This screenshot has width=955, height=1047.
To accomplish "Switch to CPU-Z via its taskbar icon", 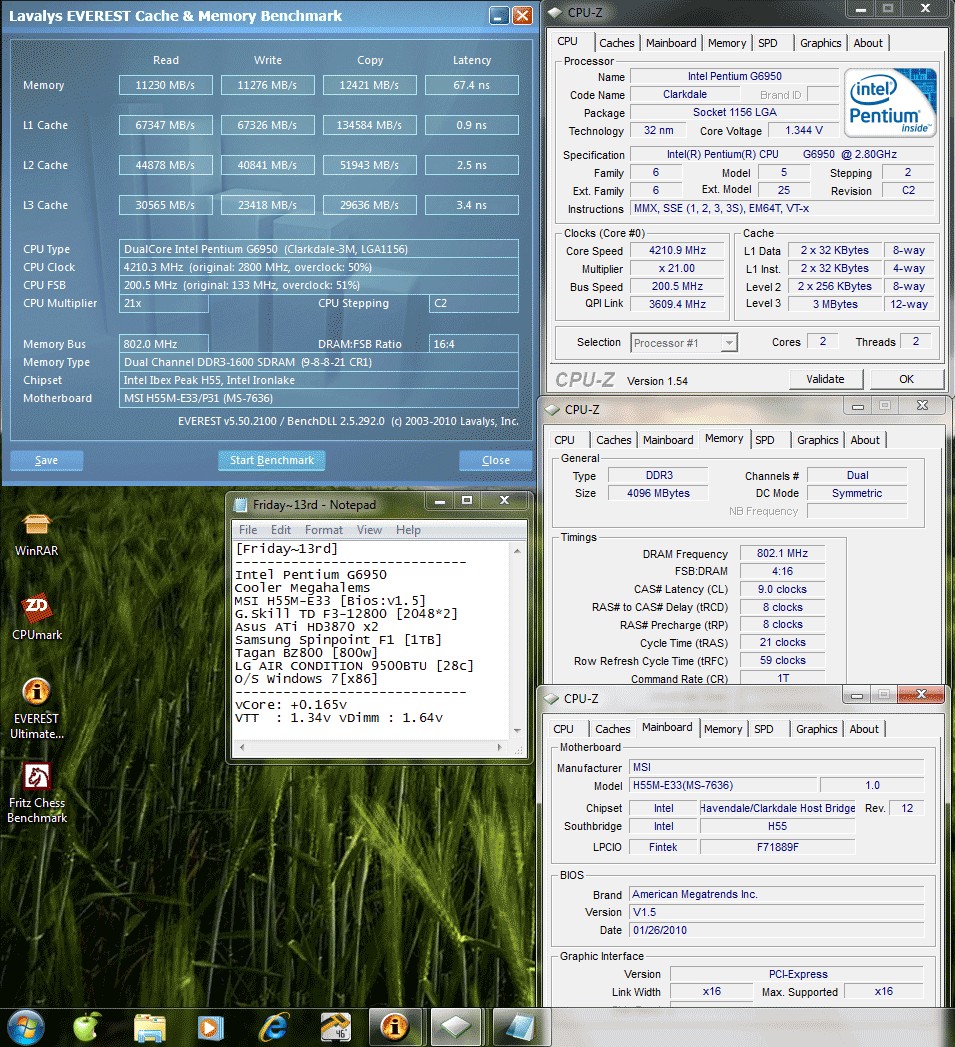I will click(x=456, y=1027).
